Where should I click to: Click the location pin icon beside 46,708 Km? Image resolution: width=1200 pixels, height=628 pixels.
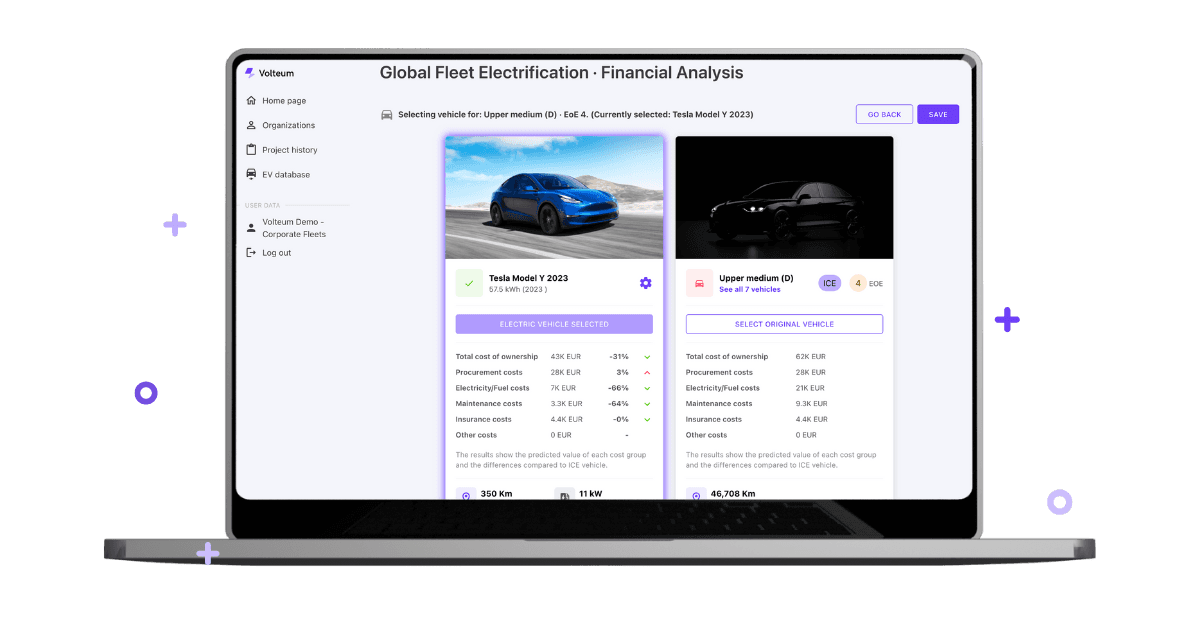pos(696,495)
